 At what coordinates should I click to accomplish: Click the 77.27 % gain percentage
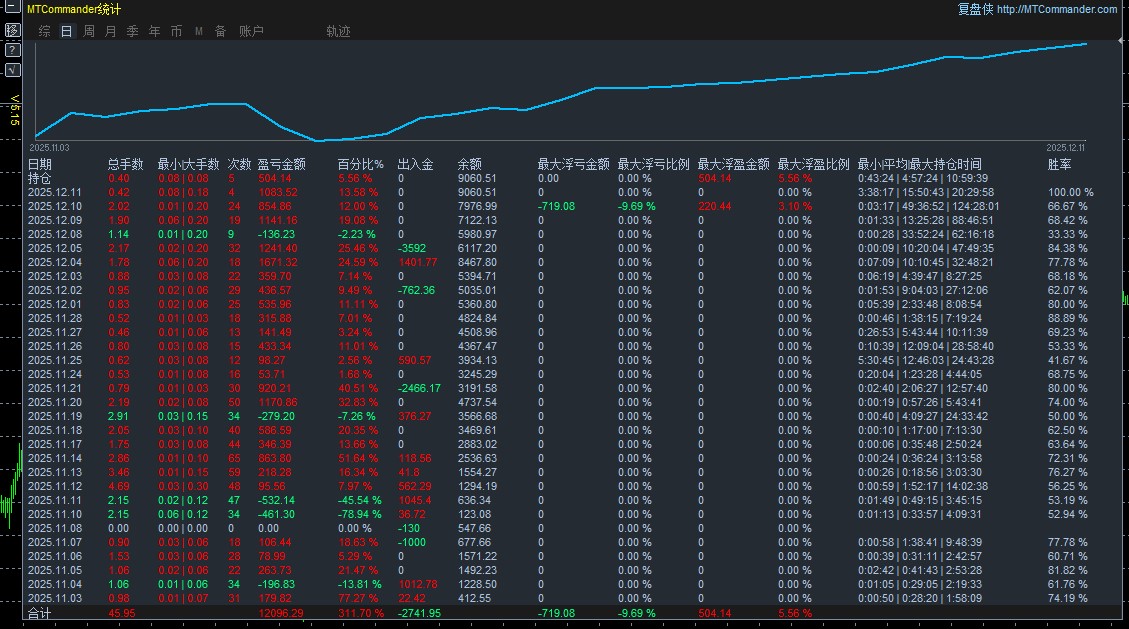coord(358,598)
